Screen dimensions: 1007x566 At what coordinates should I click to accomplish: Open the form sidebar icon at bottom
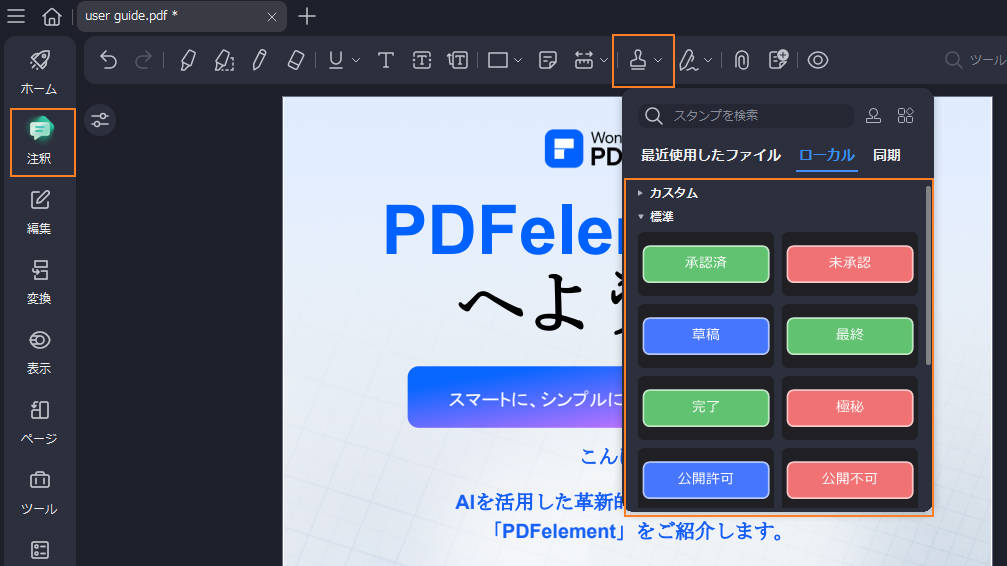coord(40,550)
